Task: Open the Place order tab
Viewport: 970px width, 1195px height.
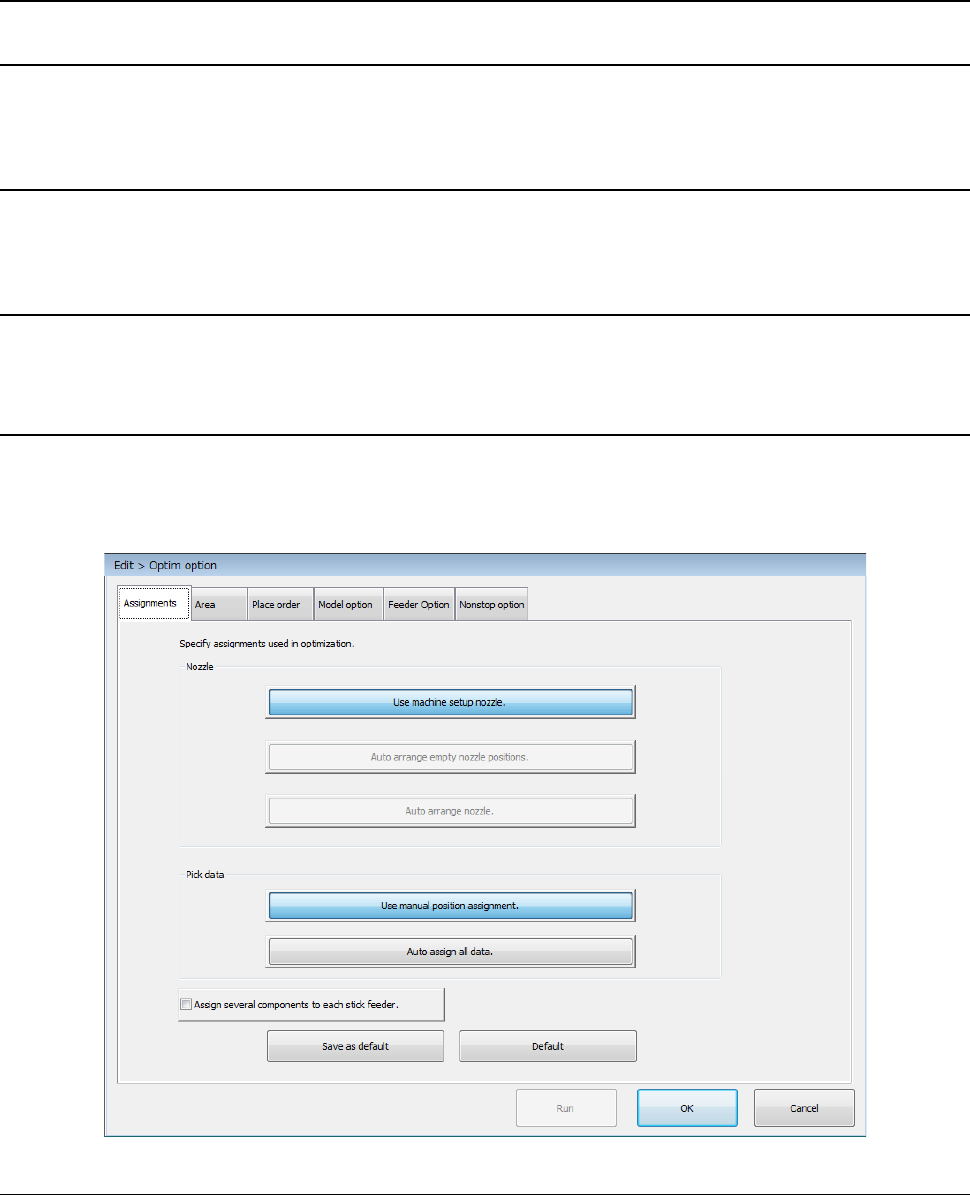Action: pos(280,604)
